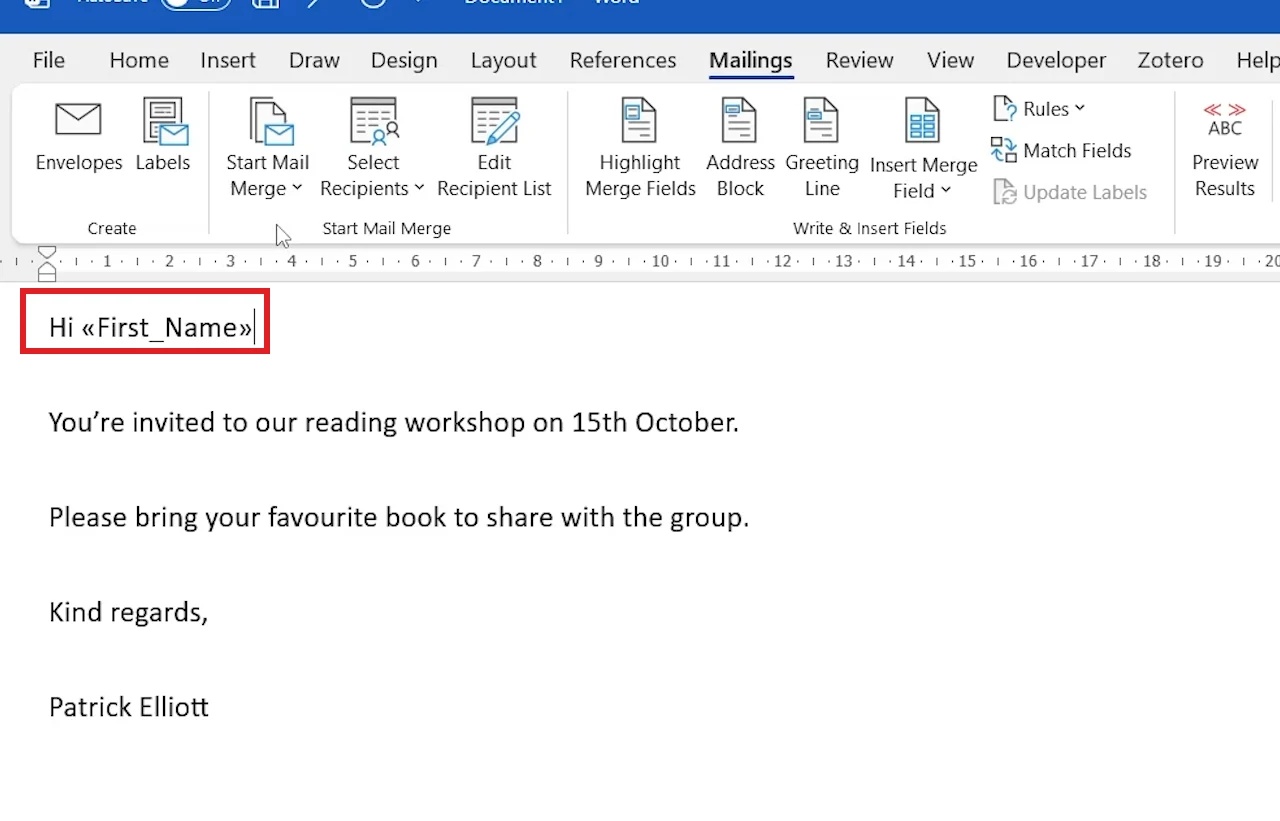Viewport: 1280px width, 821px height.
Task: Toggle Highlight Merge Fields
Action: pyautogui.click(x=640, y=148)
